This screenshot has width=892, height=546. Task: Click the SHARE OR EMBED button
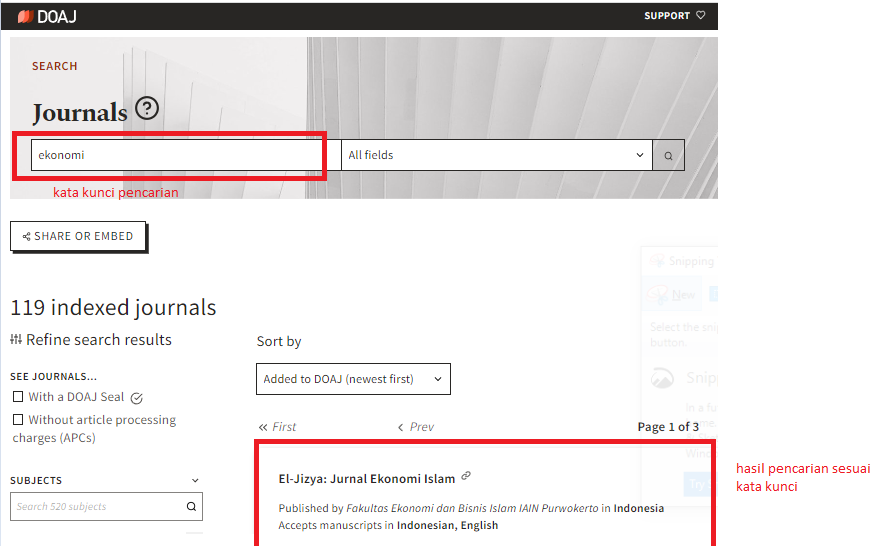tap(78, 236)
